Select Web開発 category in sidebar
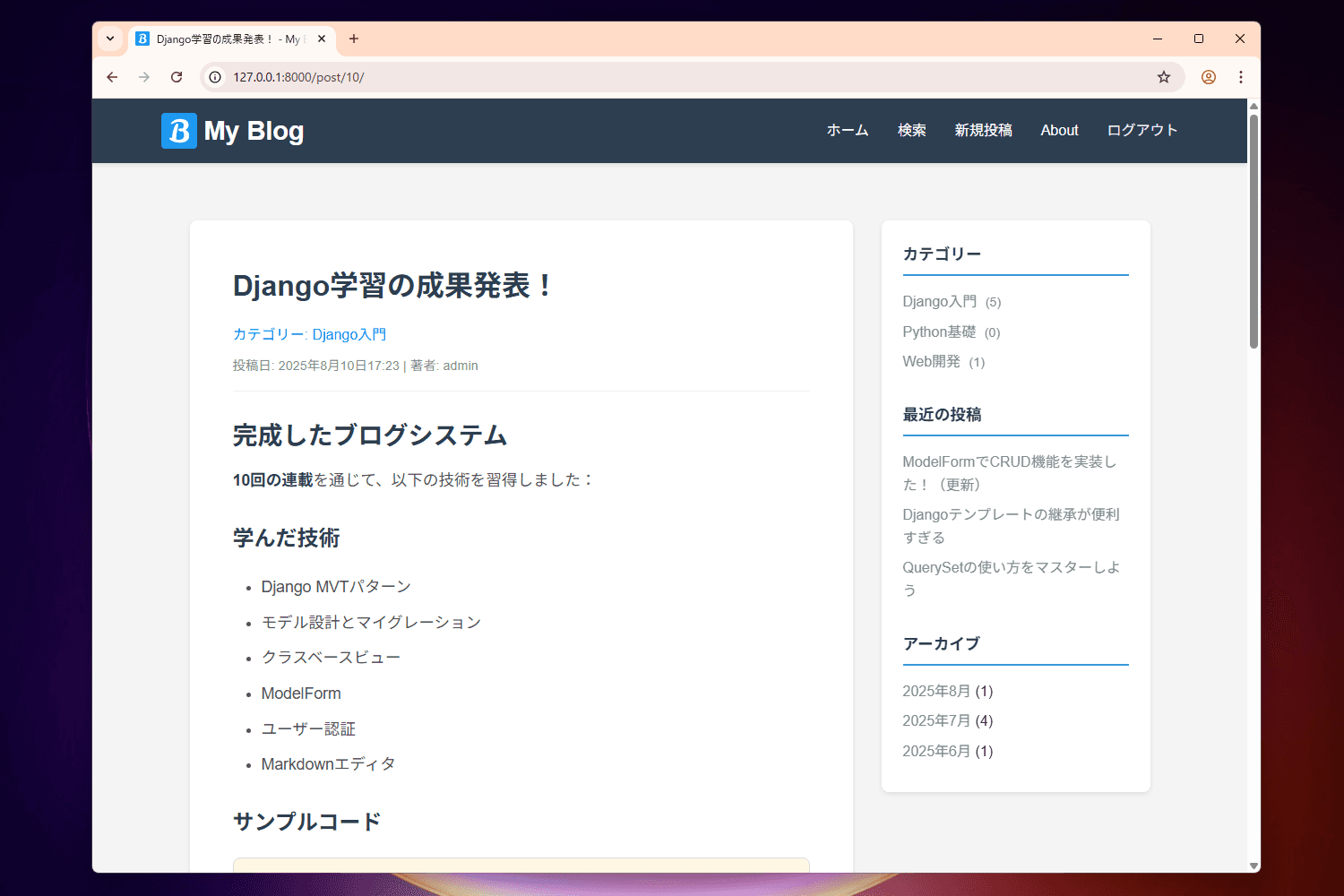The image size is (1344, 896). point(931,361)
